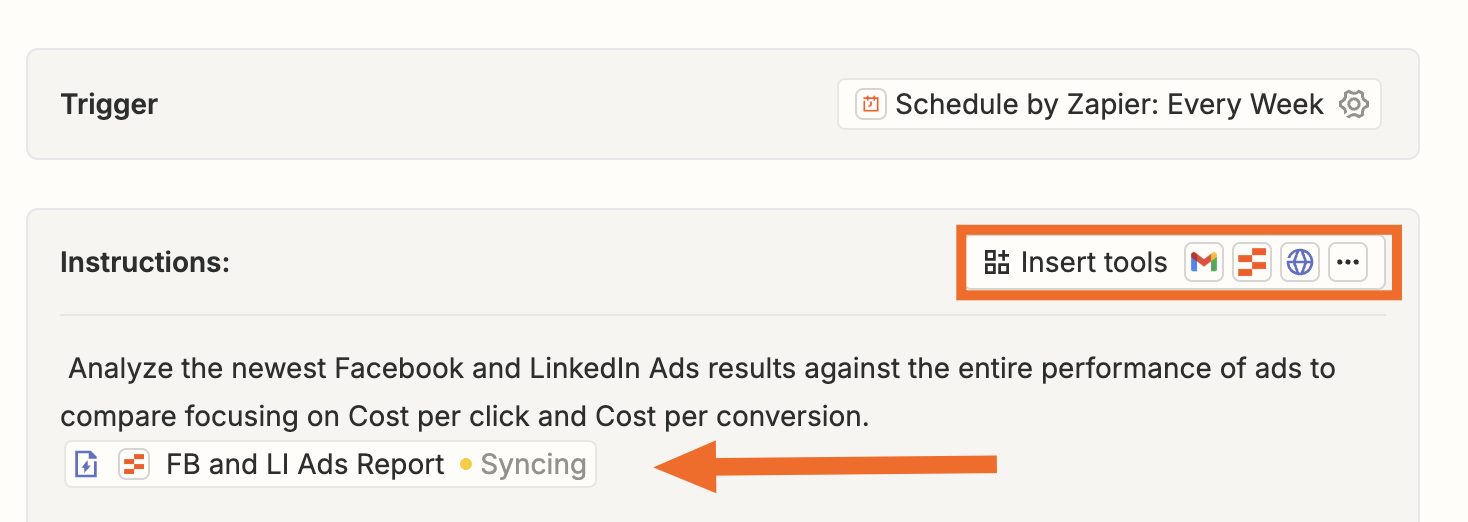Click the Schedule by Zapier calendar icon

click(x=871, y=104)
